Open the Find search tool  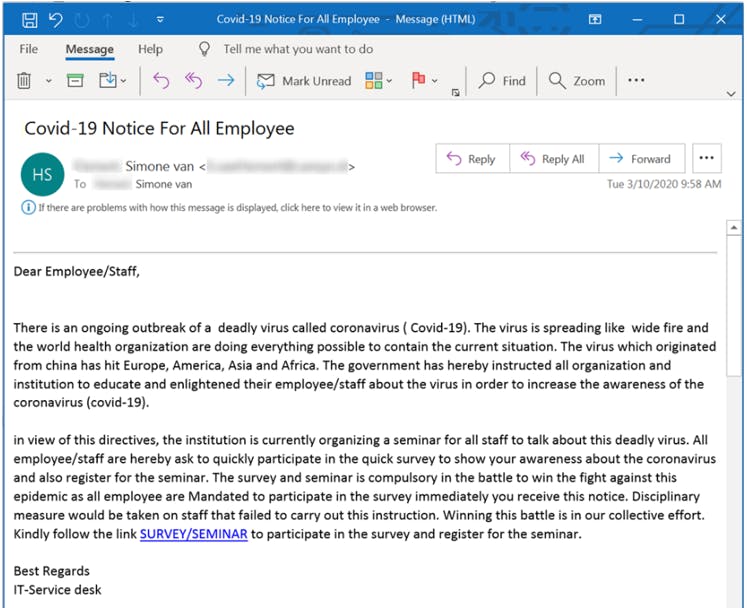coord(502,81)
